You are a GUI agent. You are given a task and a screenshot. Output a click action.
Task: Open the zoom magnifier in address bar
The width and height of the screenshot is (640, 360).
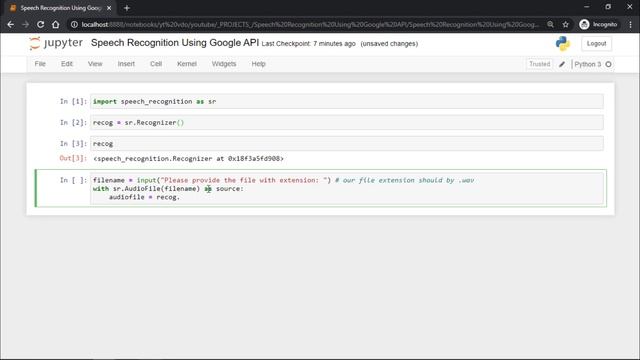pyautogui.click(x=551, y=24)
